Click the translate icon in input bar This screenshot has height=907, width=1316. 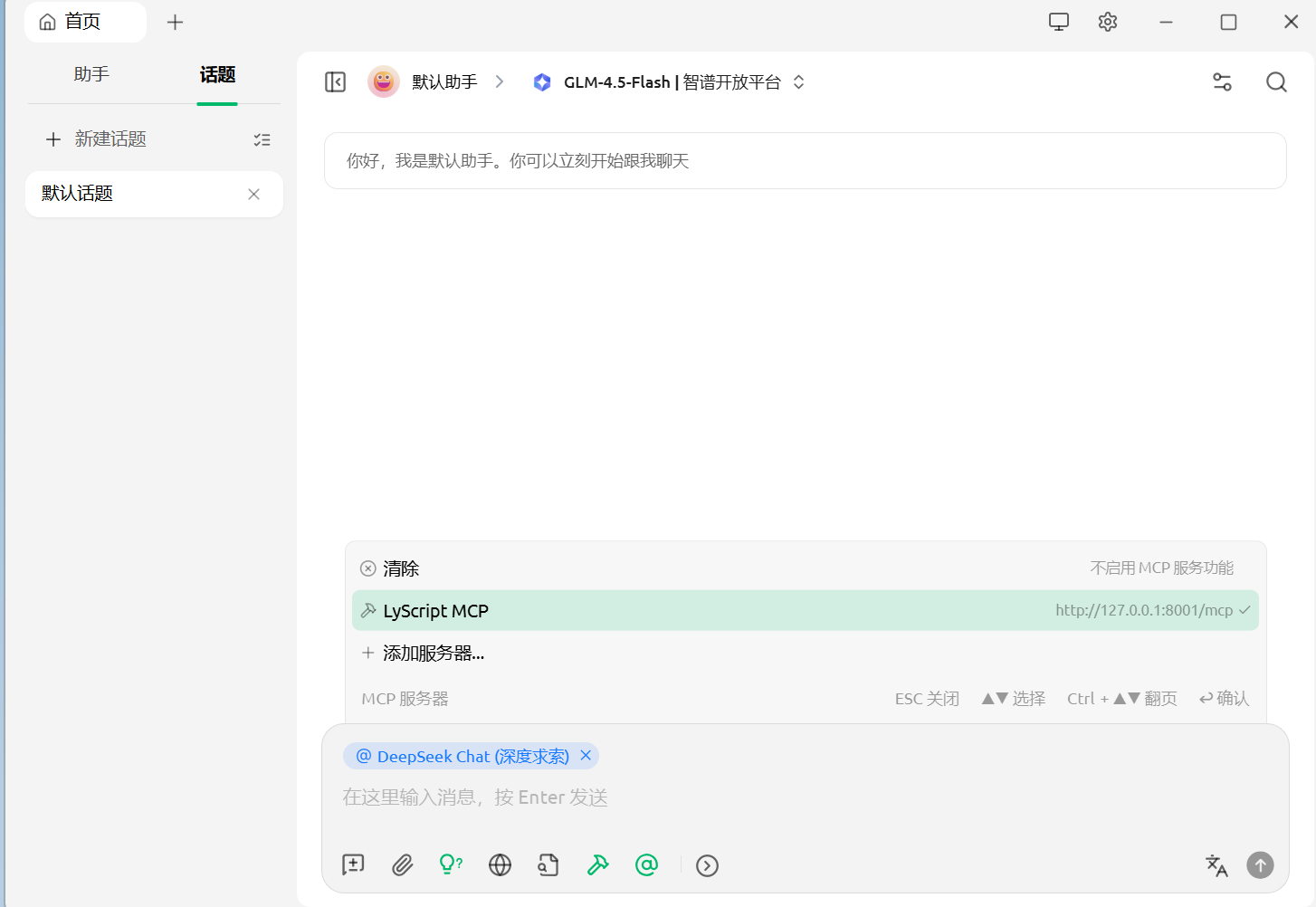1216,865
